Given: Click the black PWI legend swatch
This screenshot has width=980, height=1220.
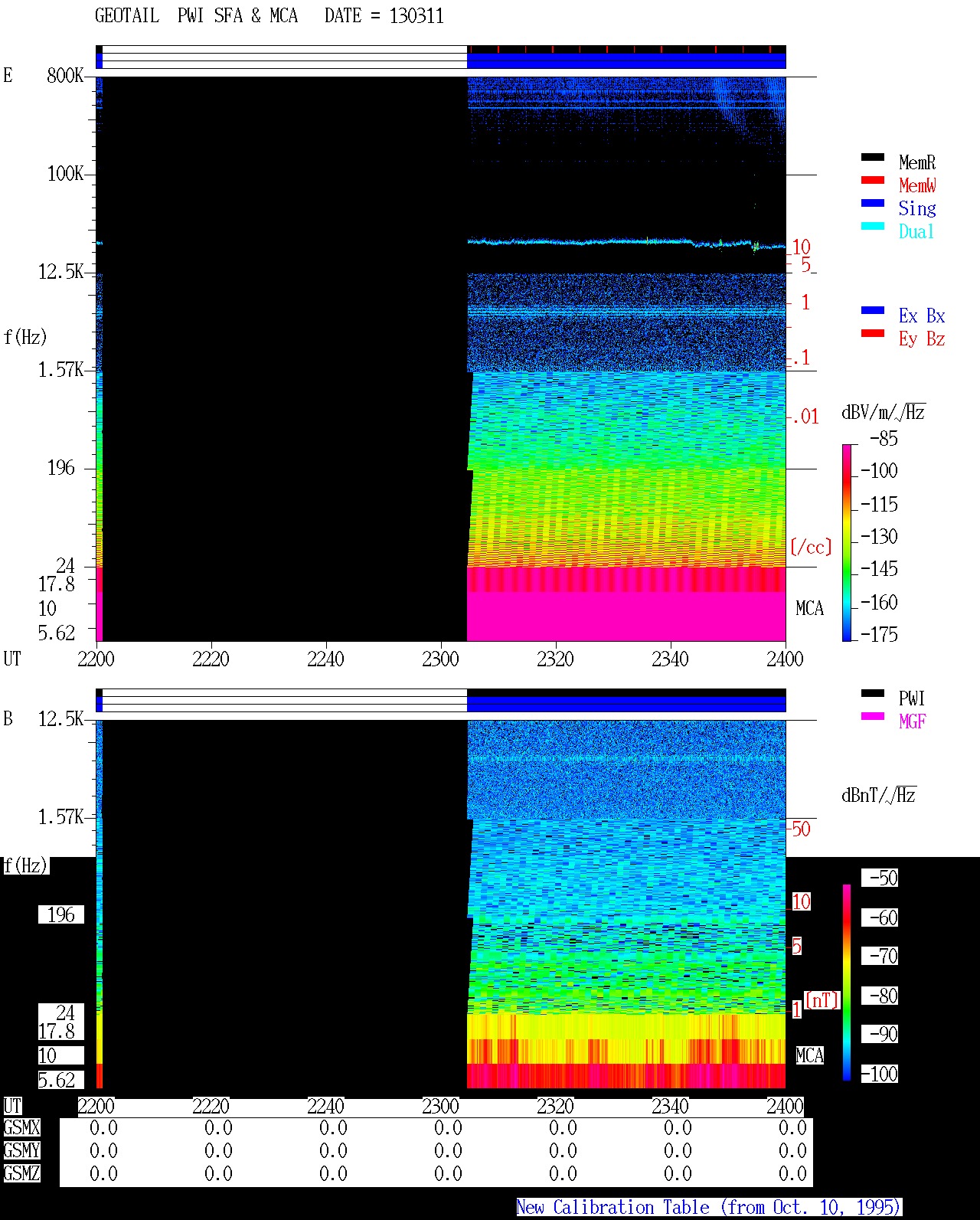Looking at the screenshot, I should pos(873,694).
